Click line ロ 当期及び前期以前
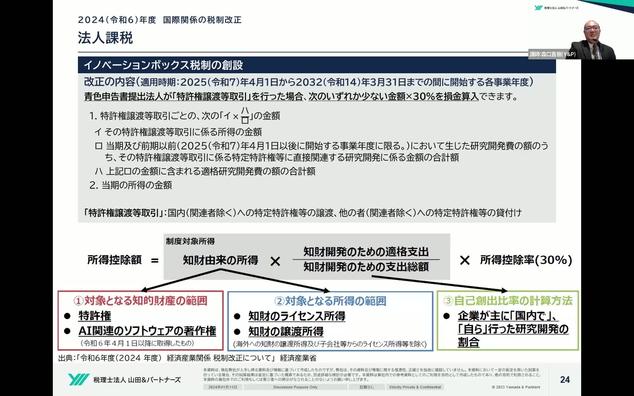The width and height of the screenshot is (634, 396). [x=321, y=152]
